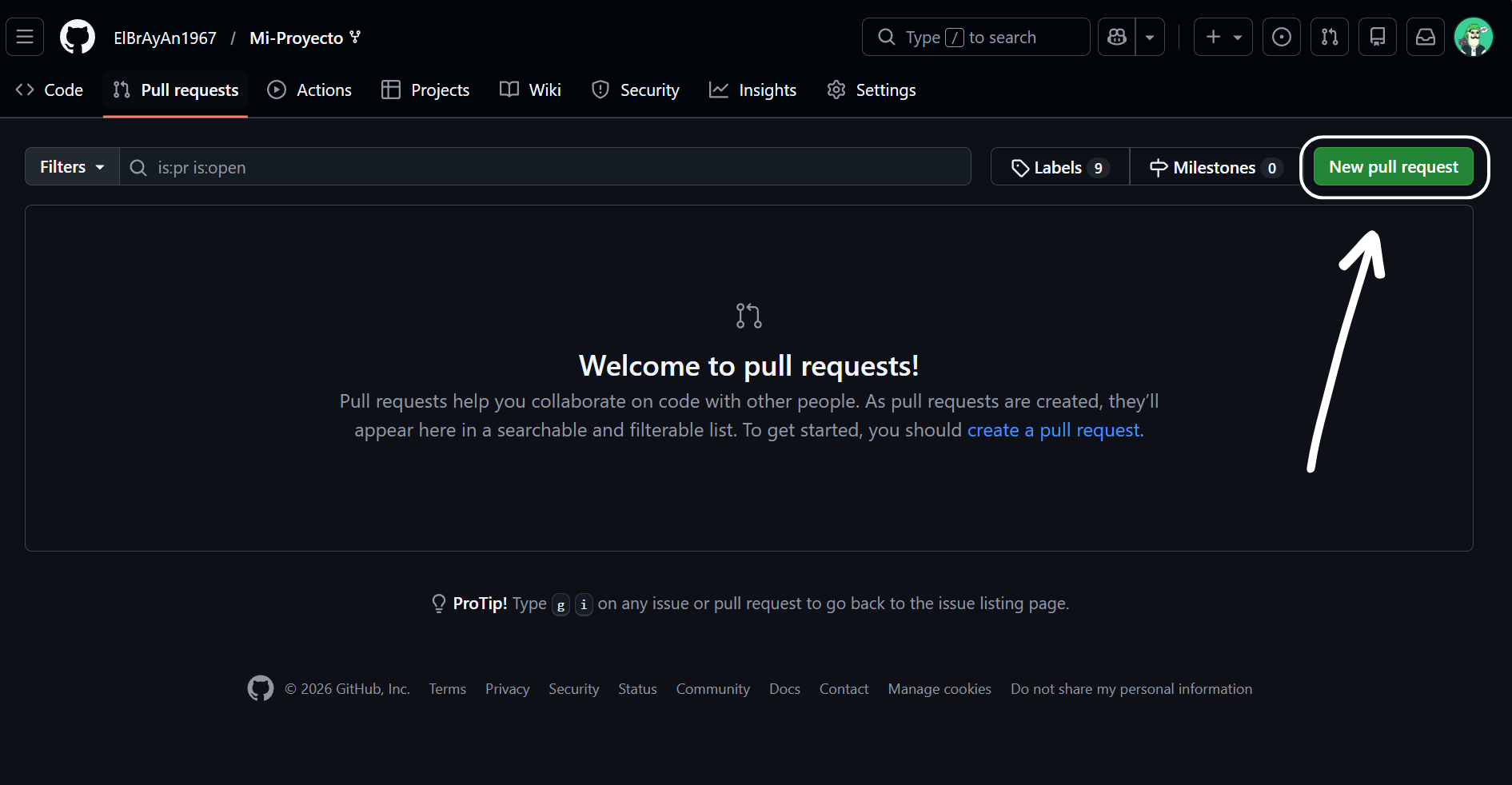Open the Terms footer link
The image size is (1512, 785).
447,689
